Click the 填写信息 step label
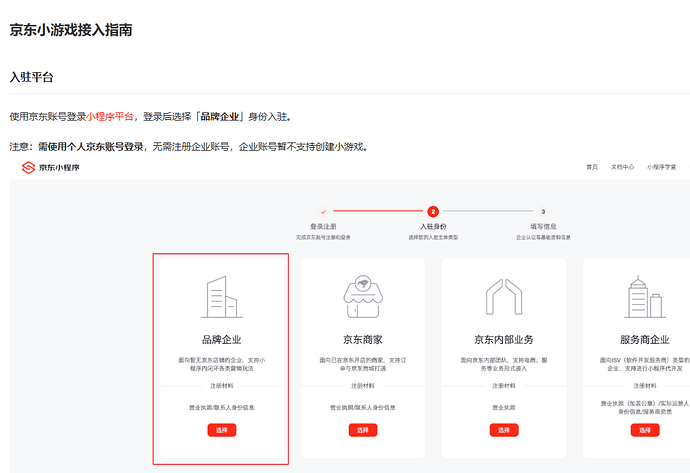 point(543,226)
